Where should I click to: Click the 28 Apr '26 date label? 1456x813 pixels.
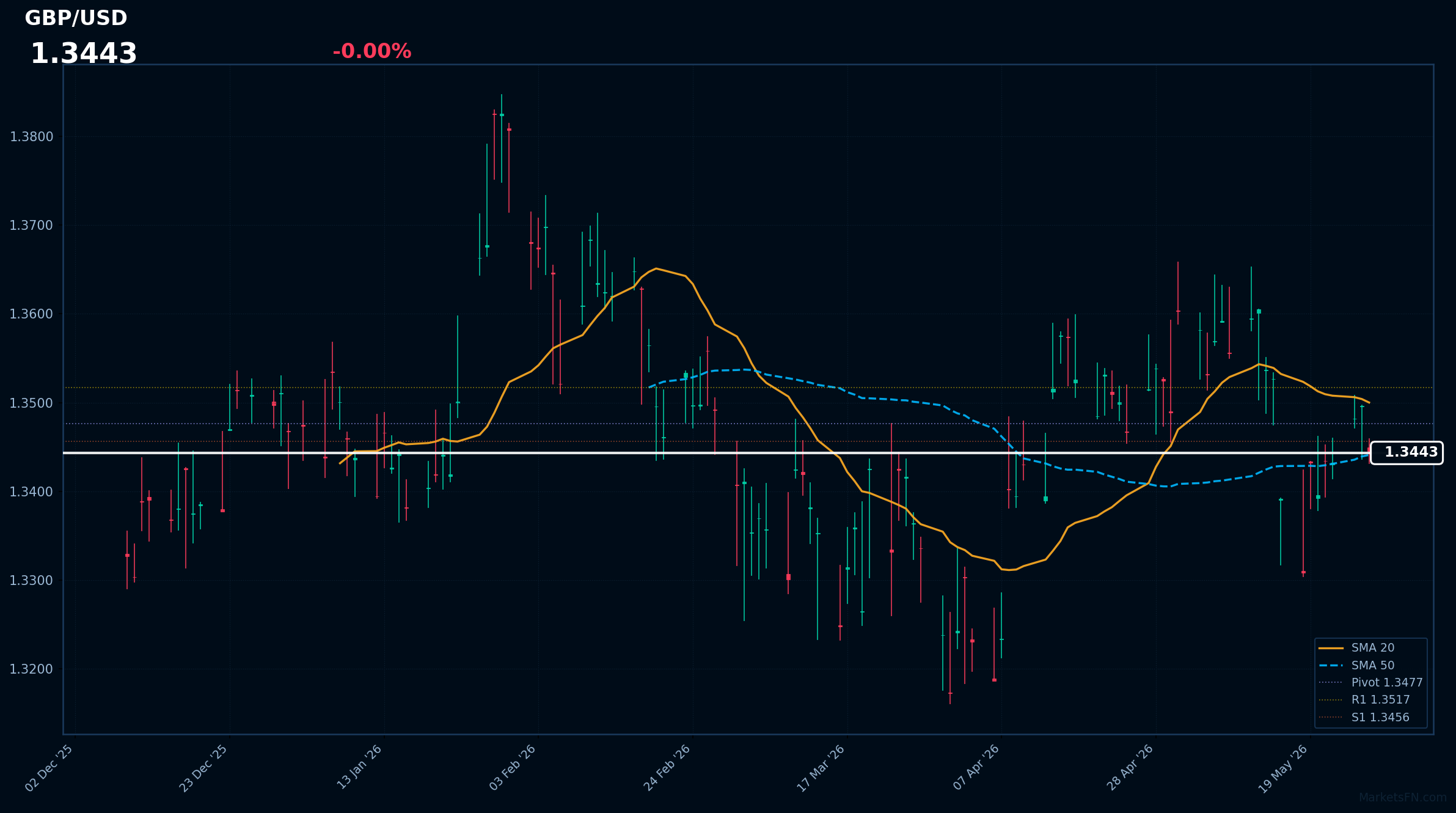pos(1130,768)
